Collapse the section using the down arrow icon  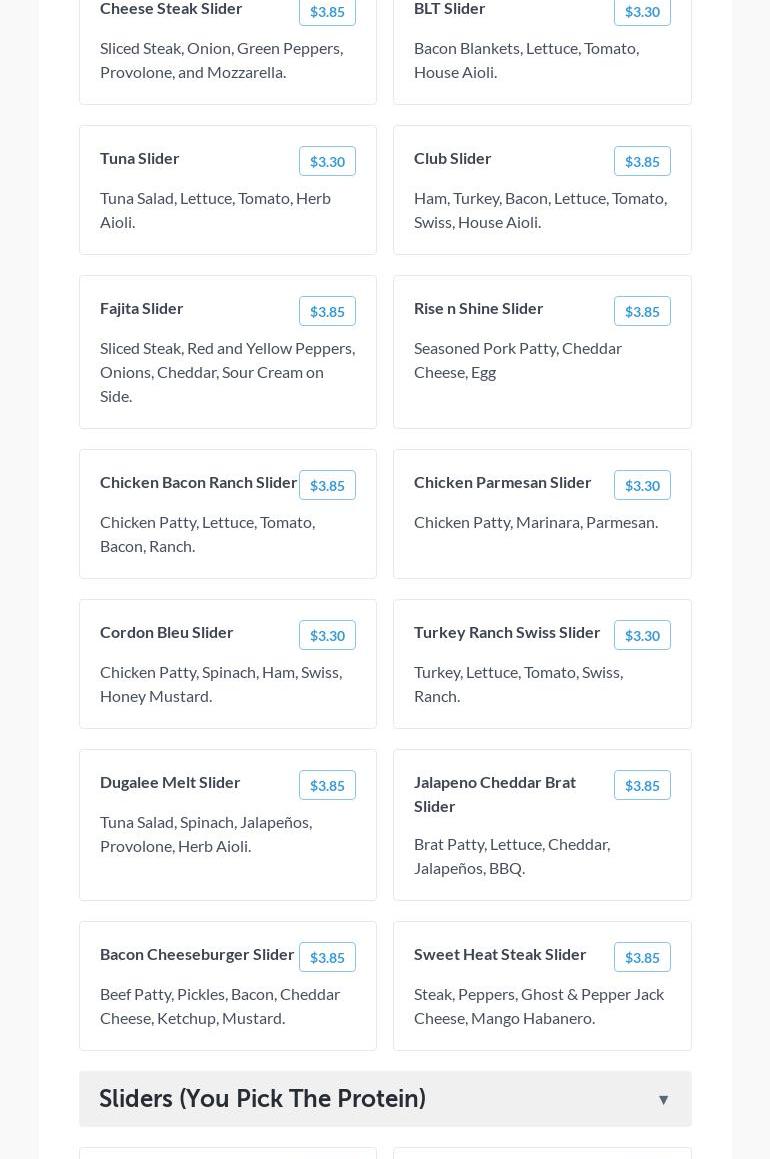coord(663,1099)
